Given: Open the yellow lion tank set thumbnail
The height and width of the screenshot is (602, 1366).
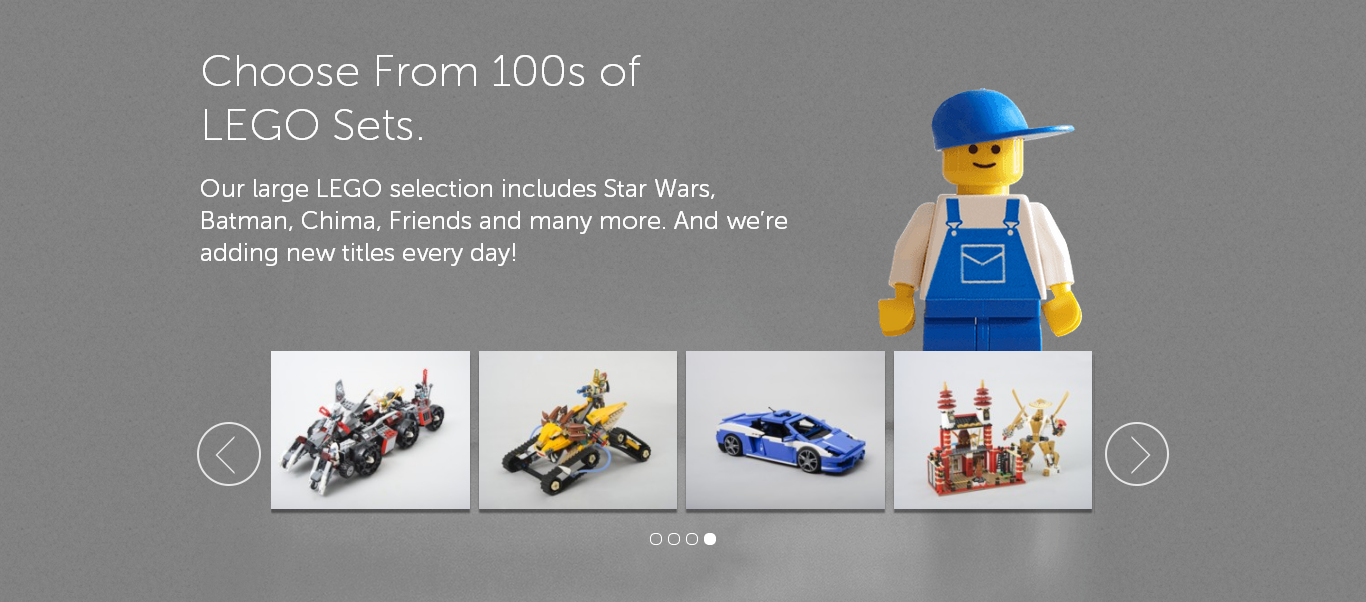Looking at the screenshot, I should (x=578, y=430).
